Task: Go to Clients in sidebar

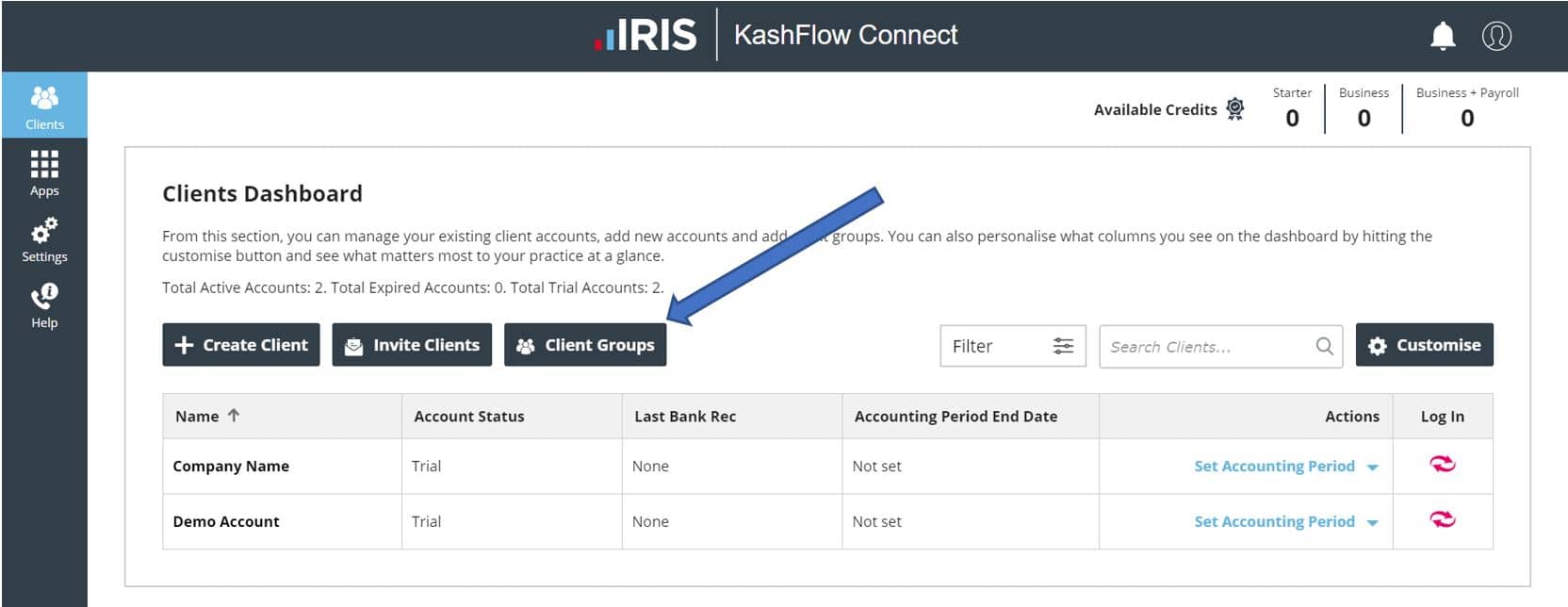Action: coord(44,107)
